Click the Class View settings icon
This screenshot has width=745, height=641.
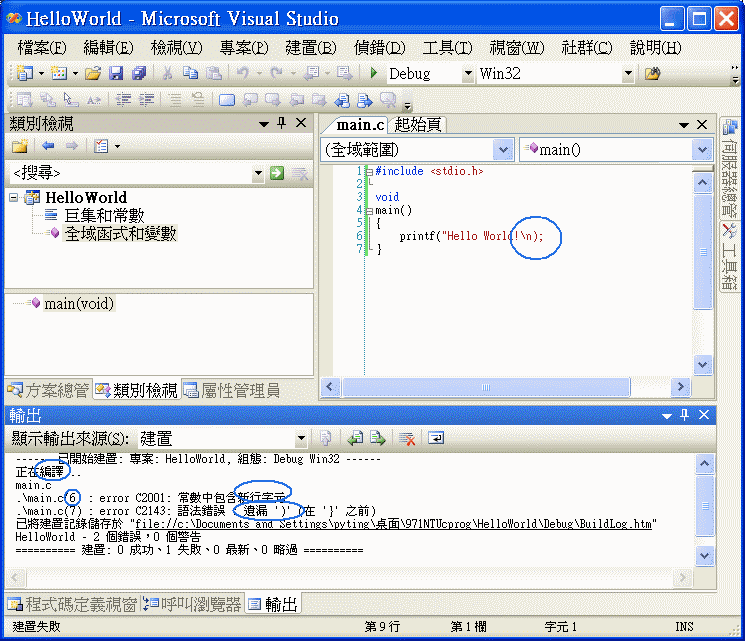pos(101,146)
